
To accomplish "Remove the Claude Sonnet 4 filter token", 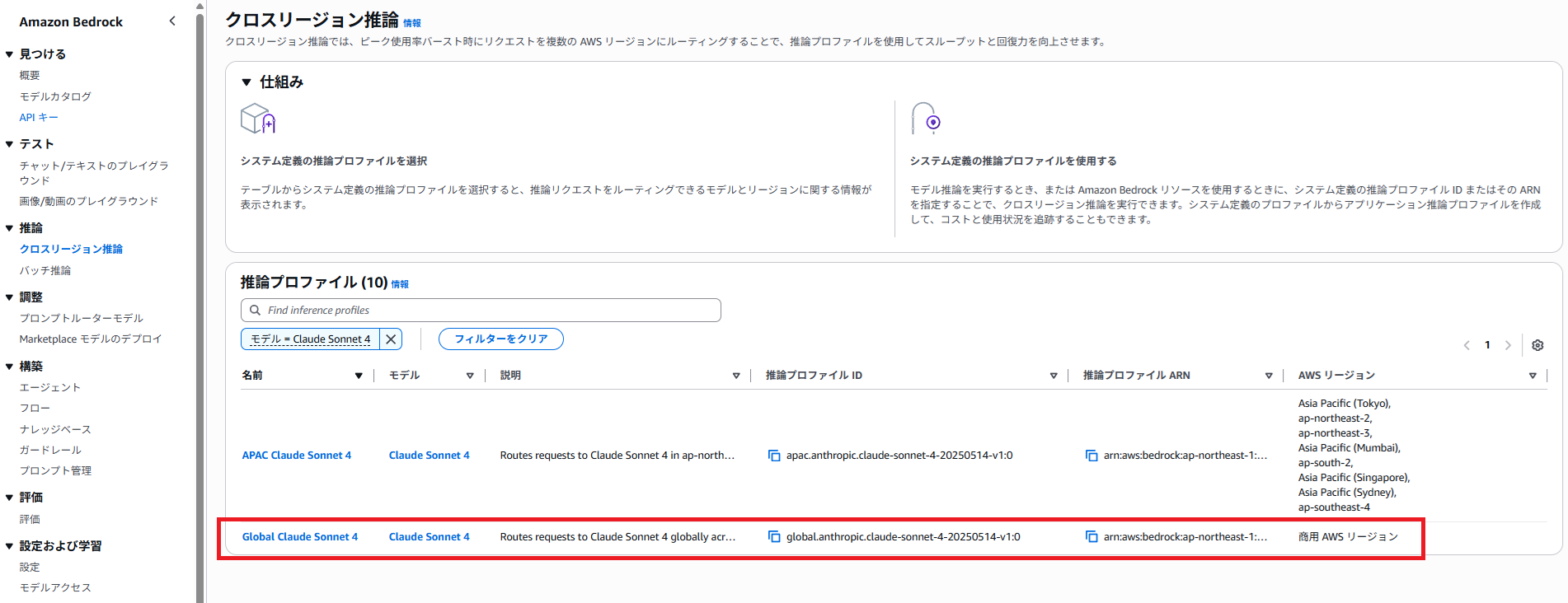I will pos(391,339).
